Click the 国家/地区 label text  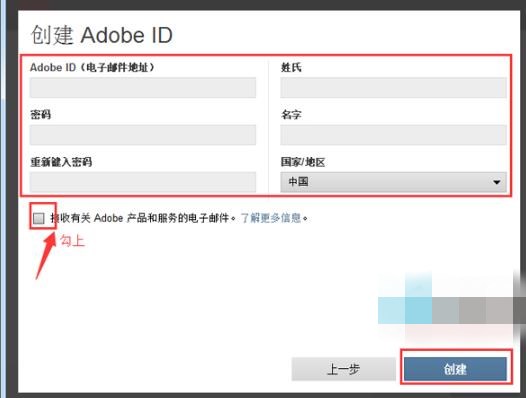click(x=303, y=162)
